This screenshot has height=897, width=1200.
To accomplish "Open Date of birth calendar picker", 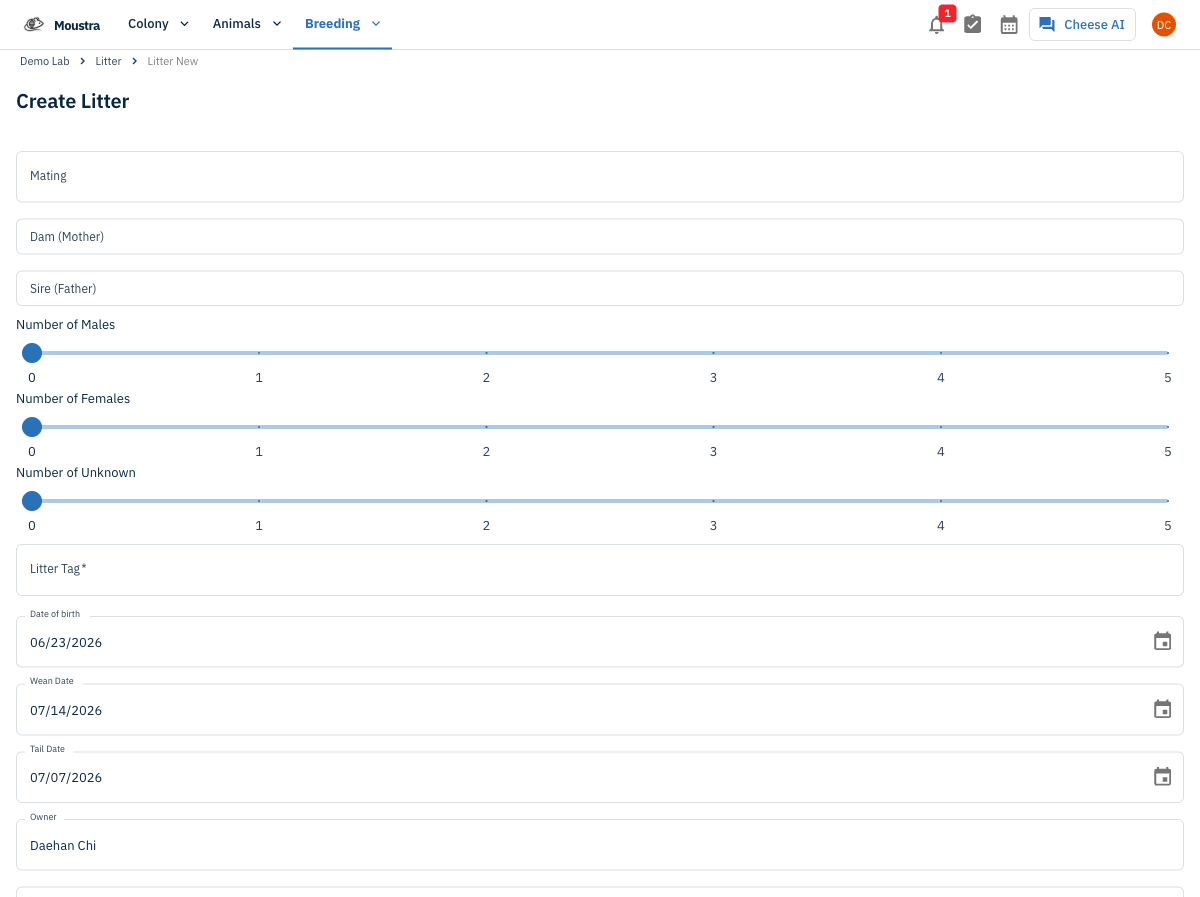I will pos(1162,641).
